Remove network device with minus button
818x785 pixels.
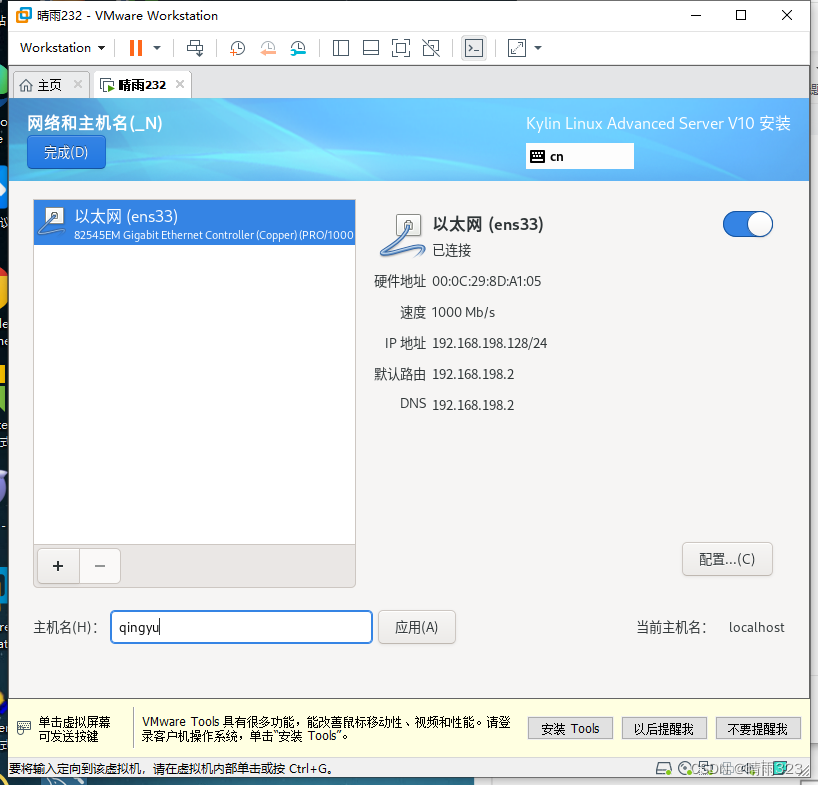click(100, 566)
